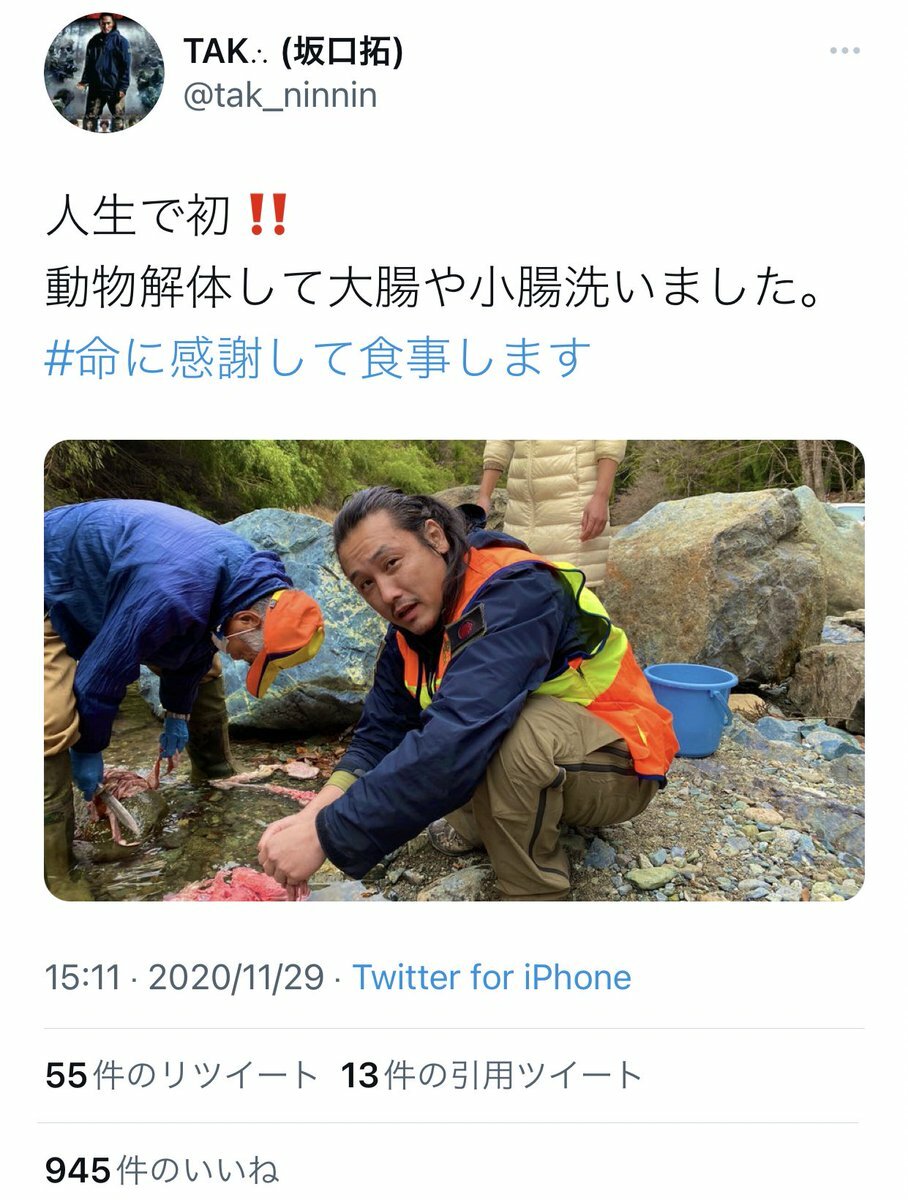View the 55件のリツイート list
This screenshot has height=1200, width=908.
tap(182, 1076)
